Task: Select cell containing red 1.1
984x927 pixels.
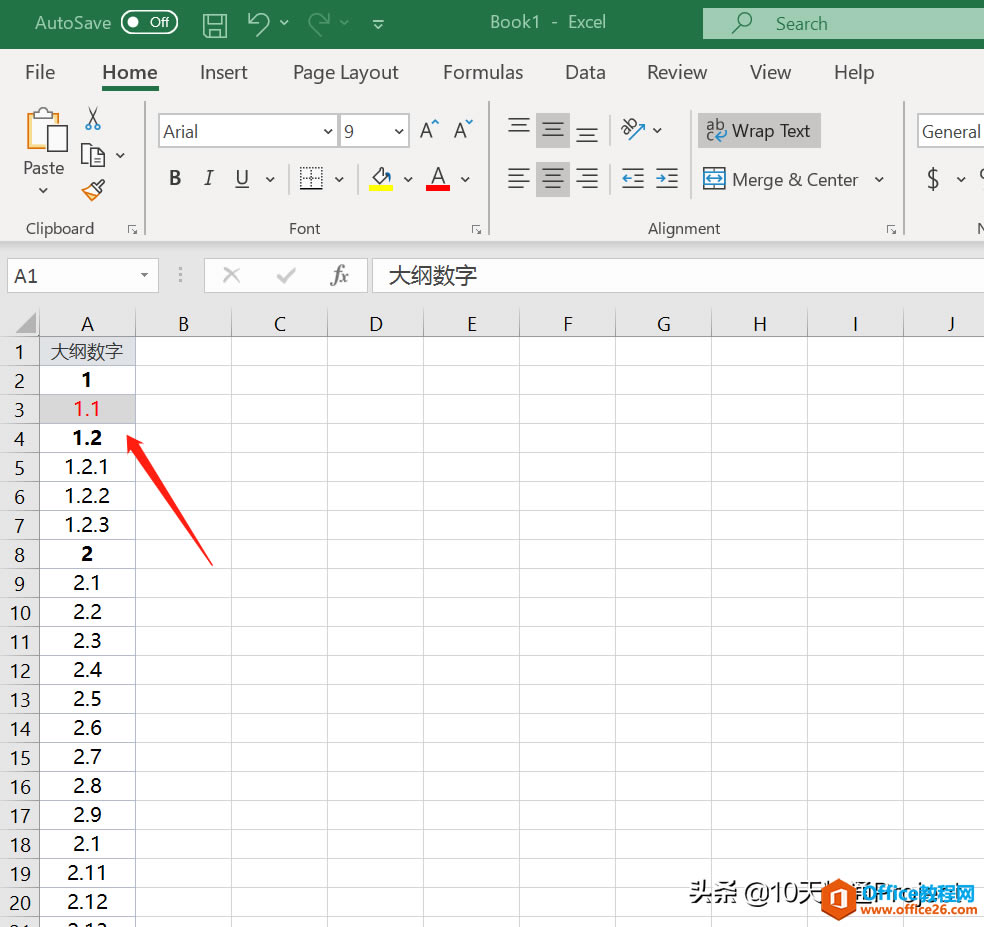Action: pos(87,409)
